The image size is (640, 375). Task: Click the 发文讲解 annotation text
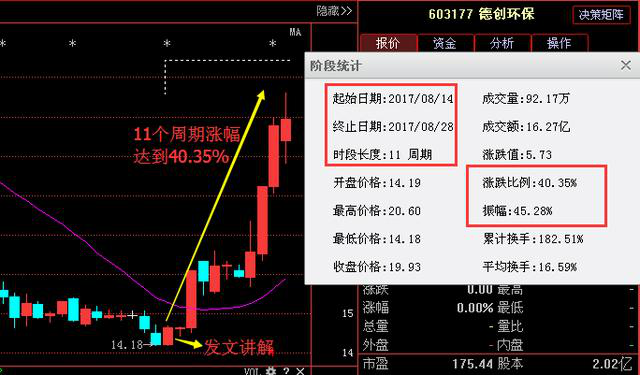click(x=239, y=347)
